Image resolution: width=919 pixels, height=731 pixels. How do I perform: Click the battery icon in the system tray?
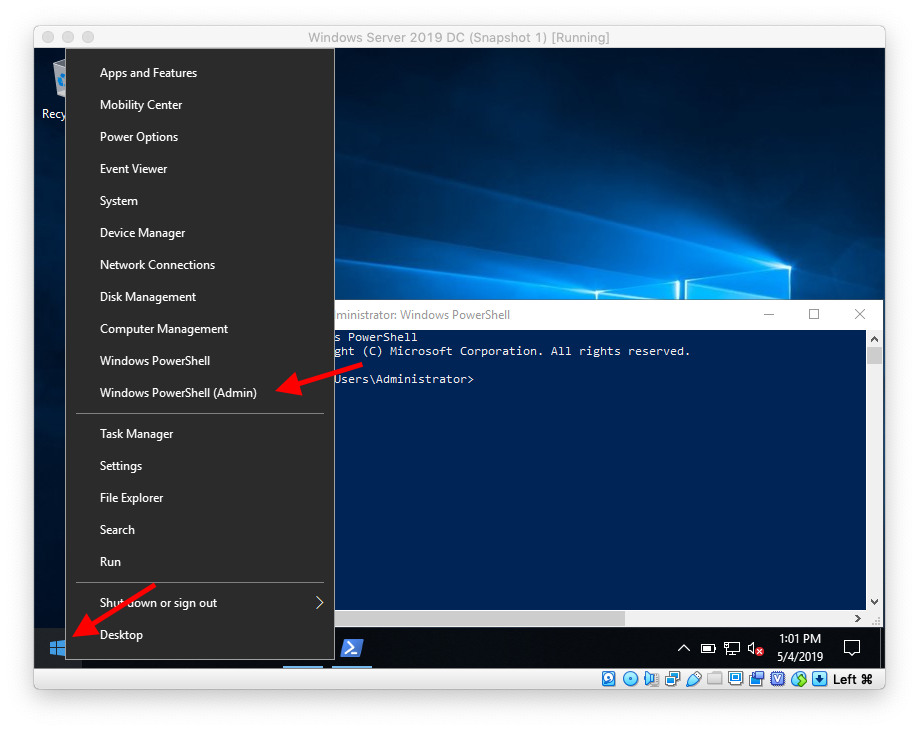[x=708, y=648]
